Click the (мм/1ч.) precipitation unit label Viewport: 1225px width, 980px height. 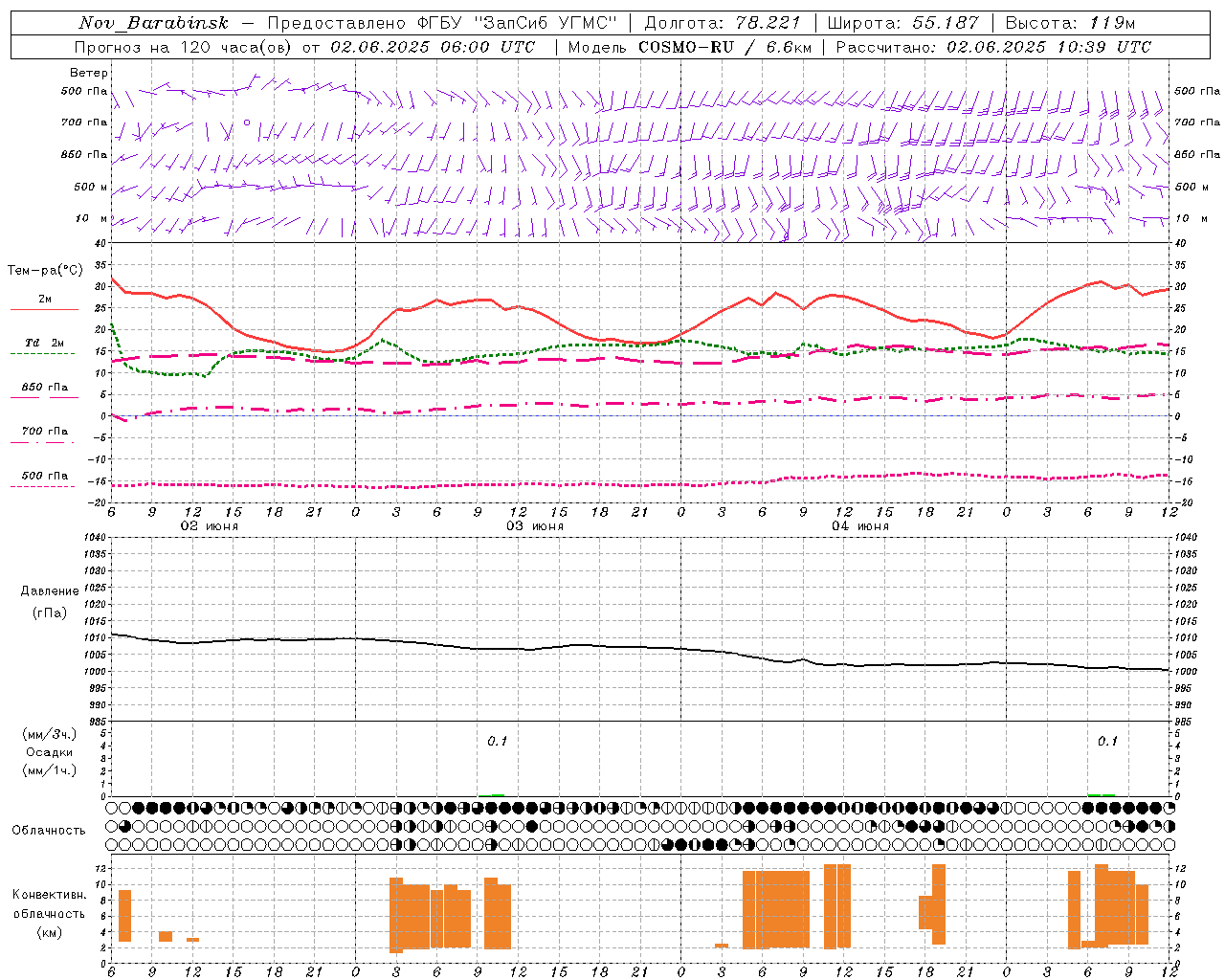point(50,770)
